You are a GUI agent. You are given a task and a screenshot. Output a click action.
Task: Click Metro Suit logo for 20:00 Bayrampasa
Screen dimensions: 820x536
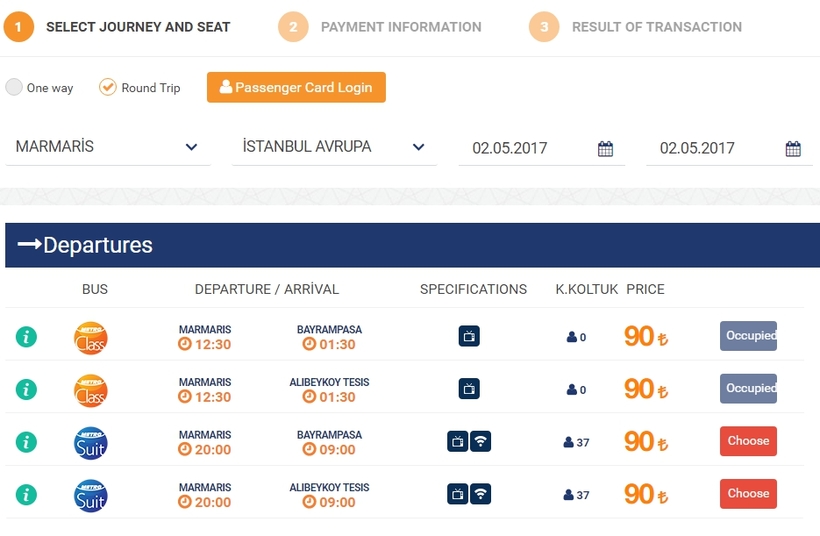(90, 443)
